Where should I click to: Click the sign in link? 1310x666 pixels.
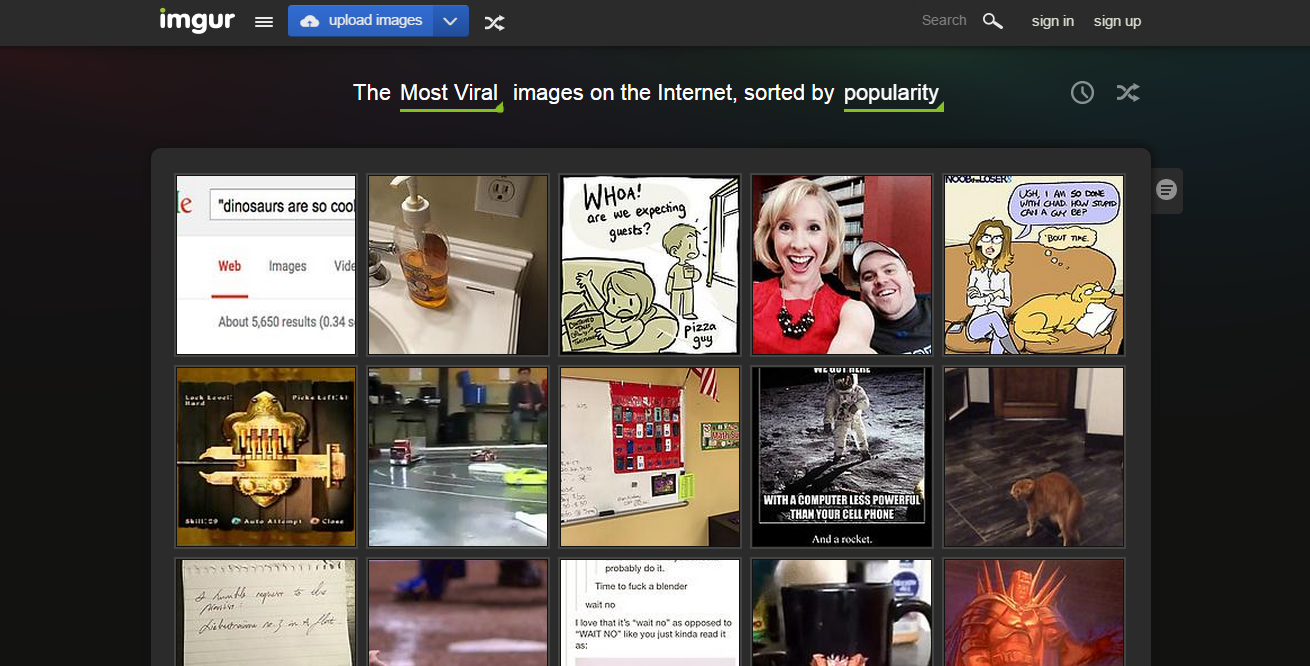[x=1052, y=21]
